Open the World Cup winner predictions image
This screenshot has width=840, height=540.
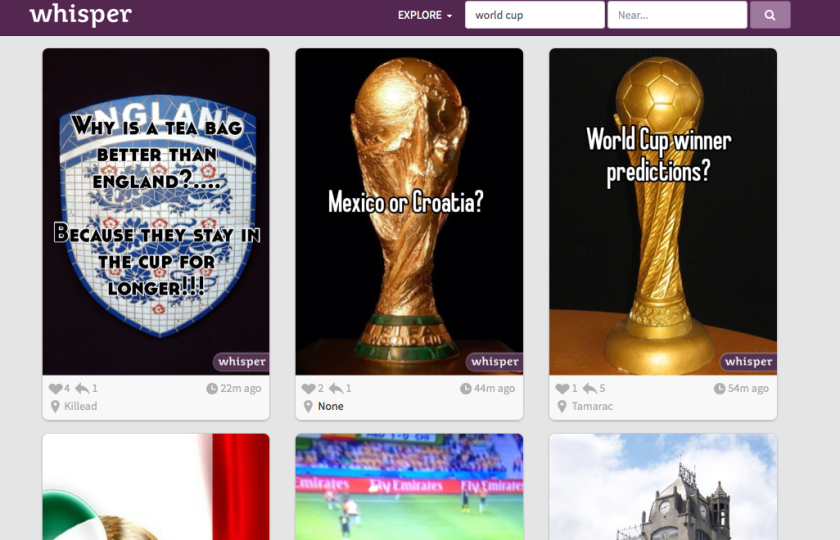point(663,212)
